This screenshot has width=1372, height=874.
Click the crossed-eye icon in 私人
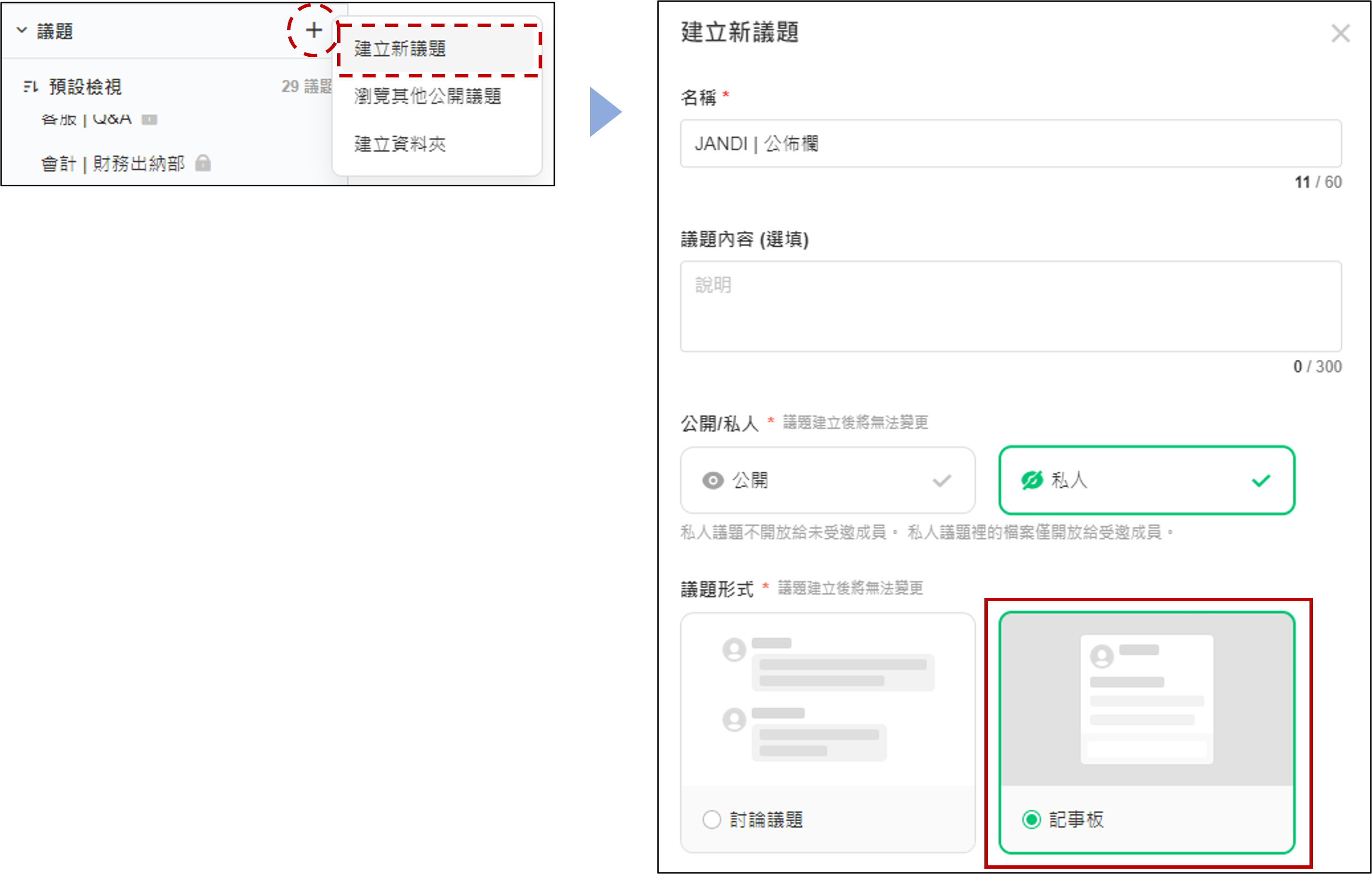(1032, 481)
